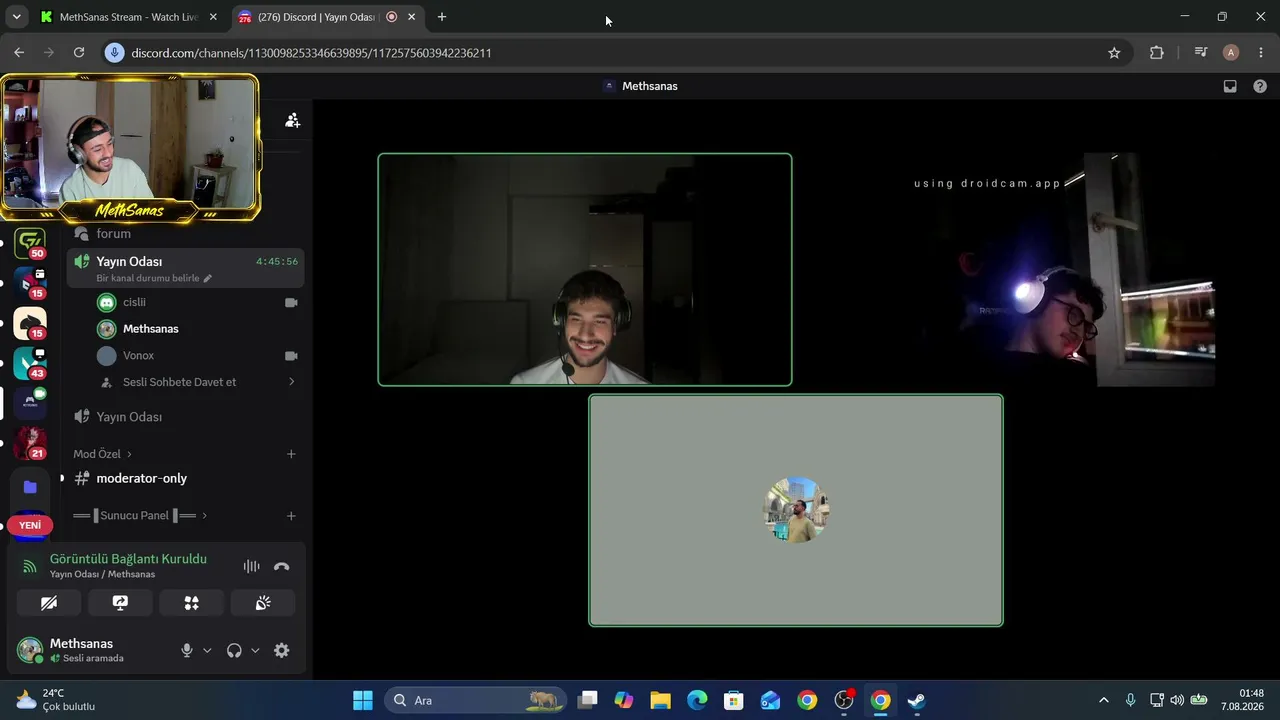Screen dimensions: 1280x720
Task: Turn on camera in voice panel
Action: coord(49,603)
